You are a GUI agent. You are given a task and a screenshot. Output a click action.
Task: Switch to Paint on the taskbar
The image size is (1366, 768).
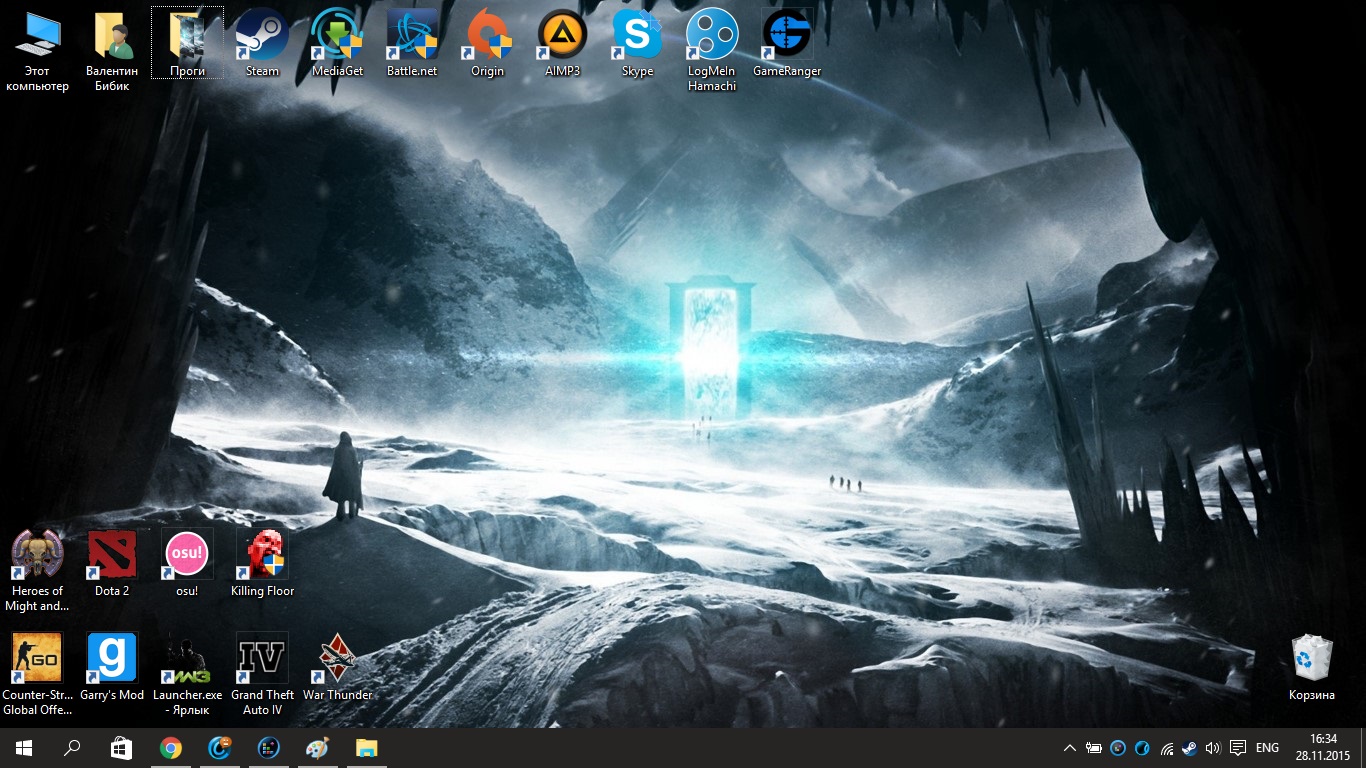click(x=317, y=748)
